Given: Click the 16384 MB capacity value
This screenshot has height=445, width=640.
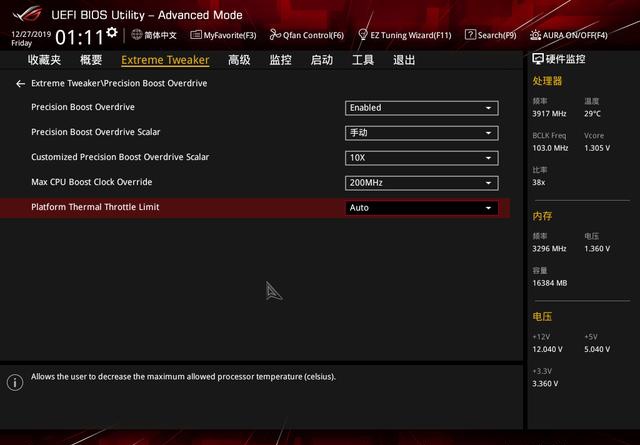Looking at the screenshot, I should pyautogui.click(x=550, y=283).
